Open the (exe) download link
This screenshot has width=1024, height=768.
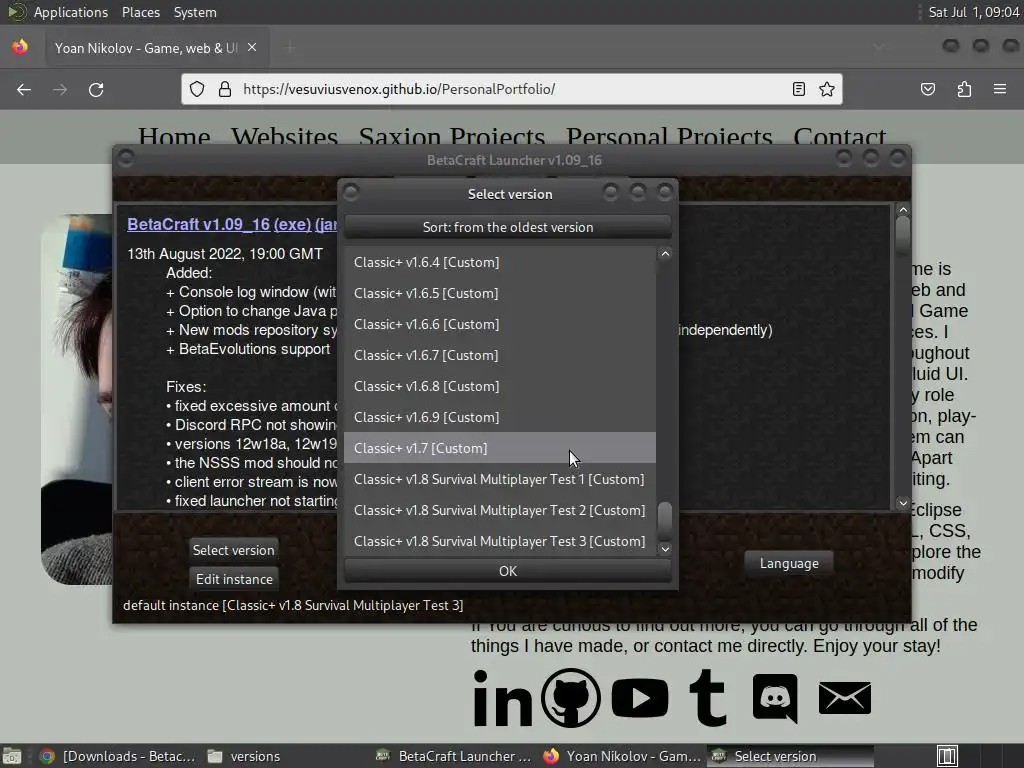pyautogui.click(x=293, y=224)
